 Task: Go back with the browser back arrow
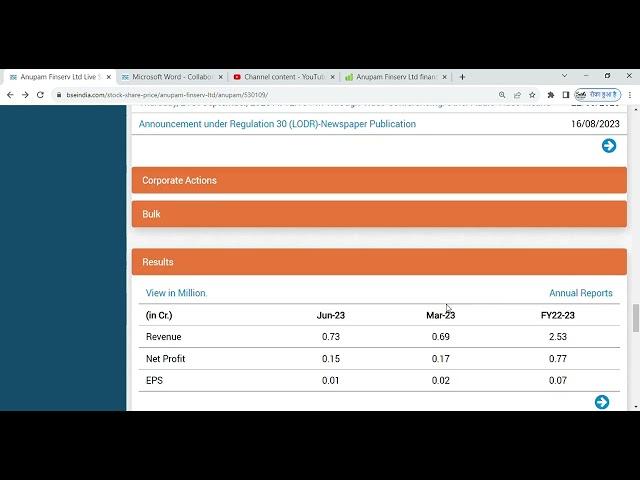point(10,95)
